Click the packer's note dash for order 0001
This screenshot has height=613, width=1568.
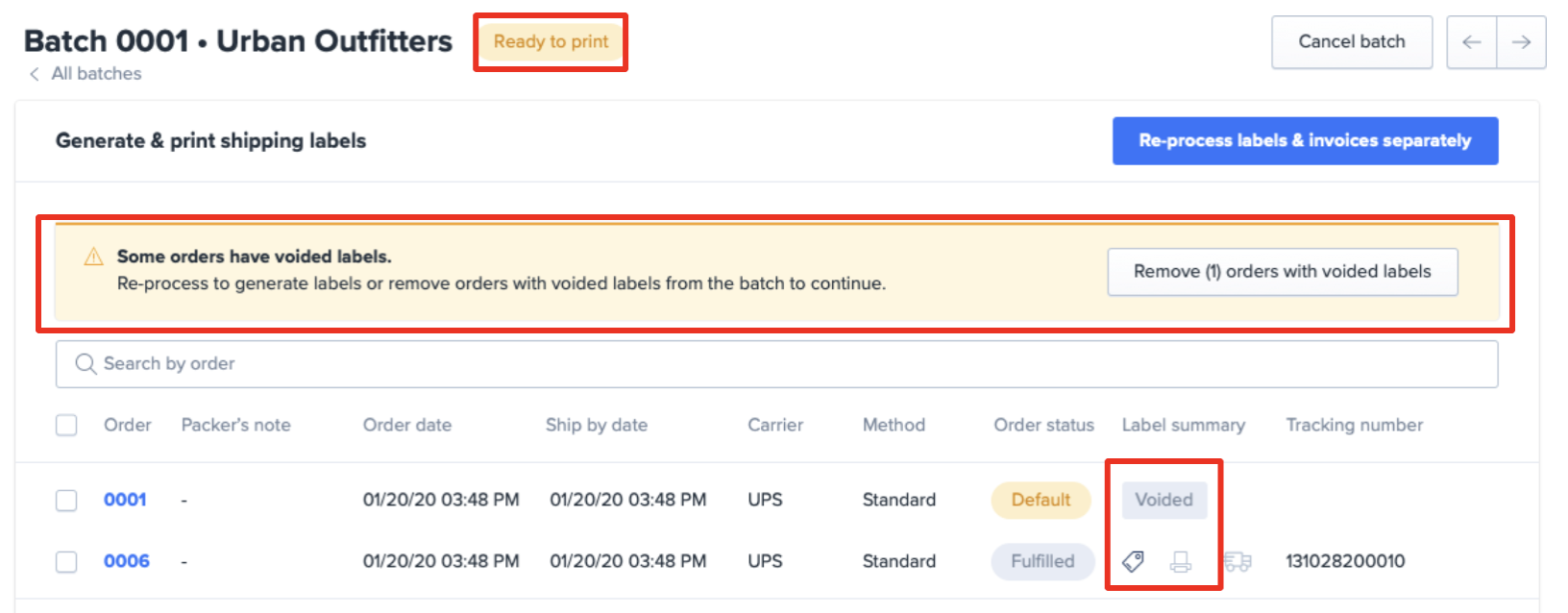coord(184,500)
